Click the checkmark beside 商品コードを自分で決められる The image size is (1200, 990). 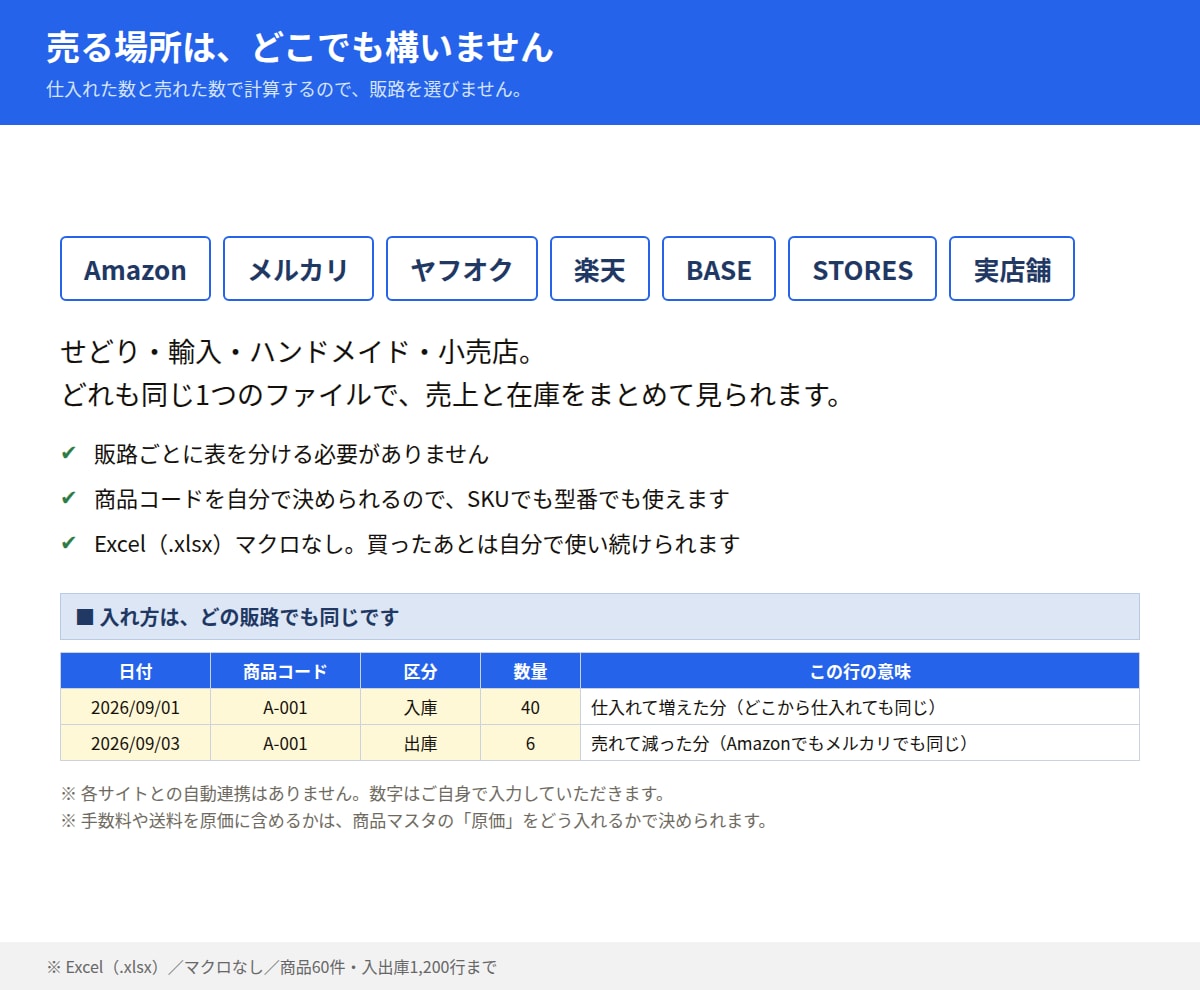coord(69,499)
